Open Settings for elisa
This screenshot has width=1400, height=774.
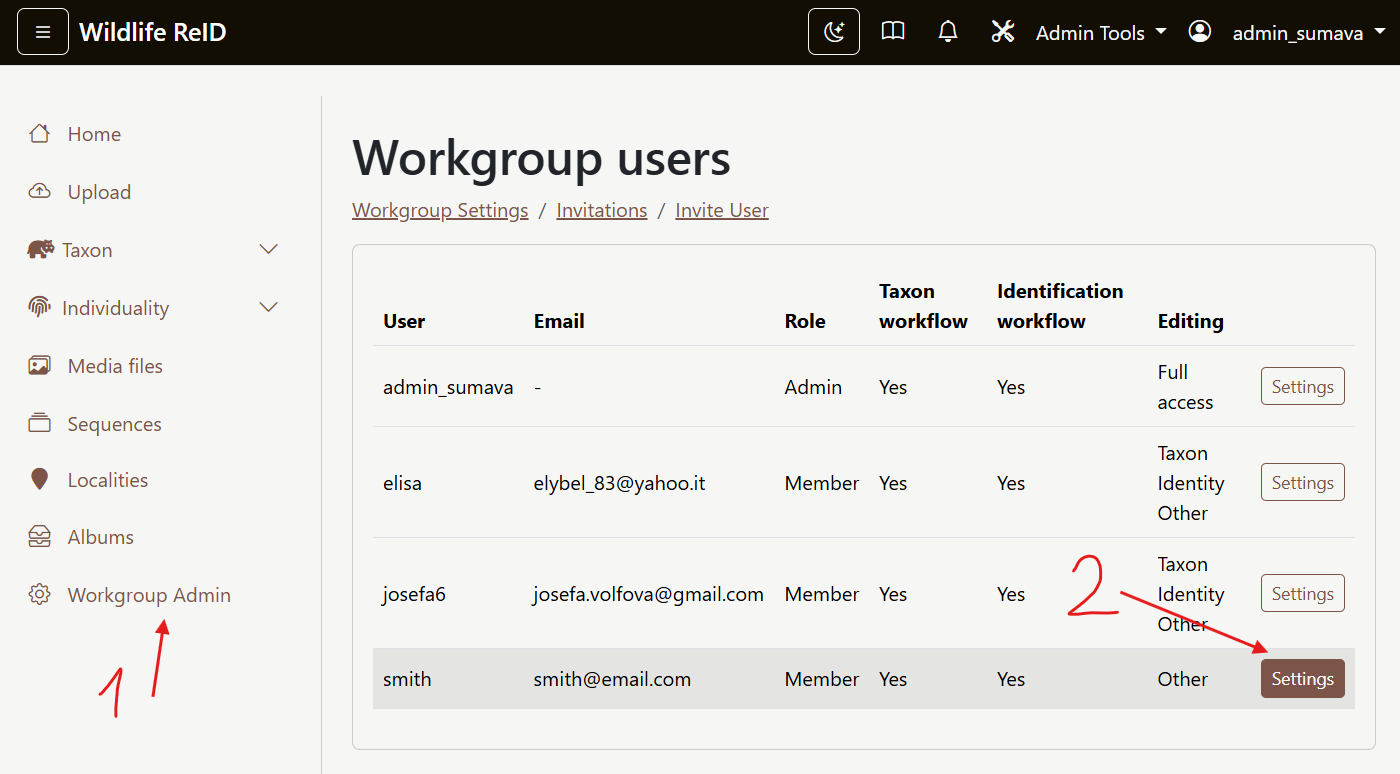click(x=1302, y=483)
